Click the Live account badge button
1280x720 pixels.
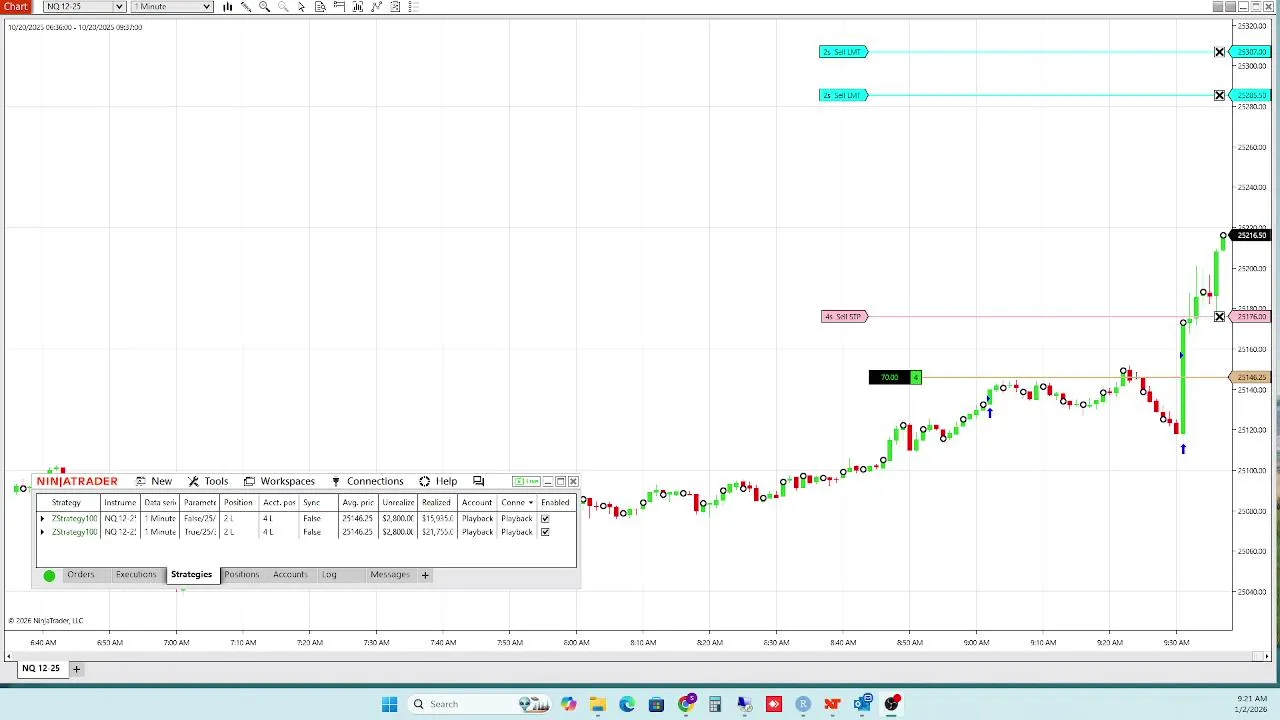(526, 481)
